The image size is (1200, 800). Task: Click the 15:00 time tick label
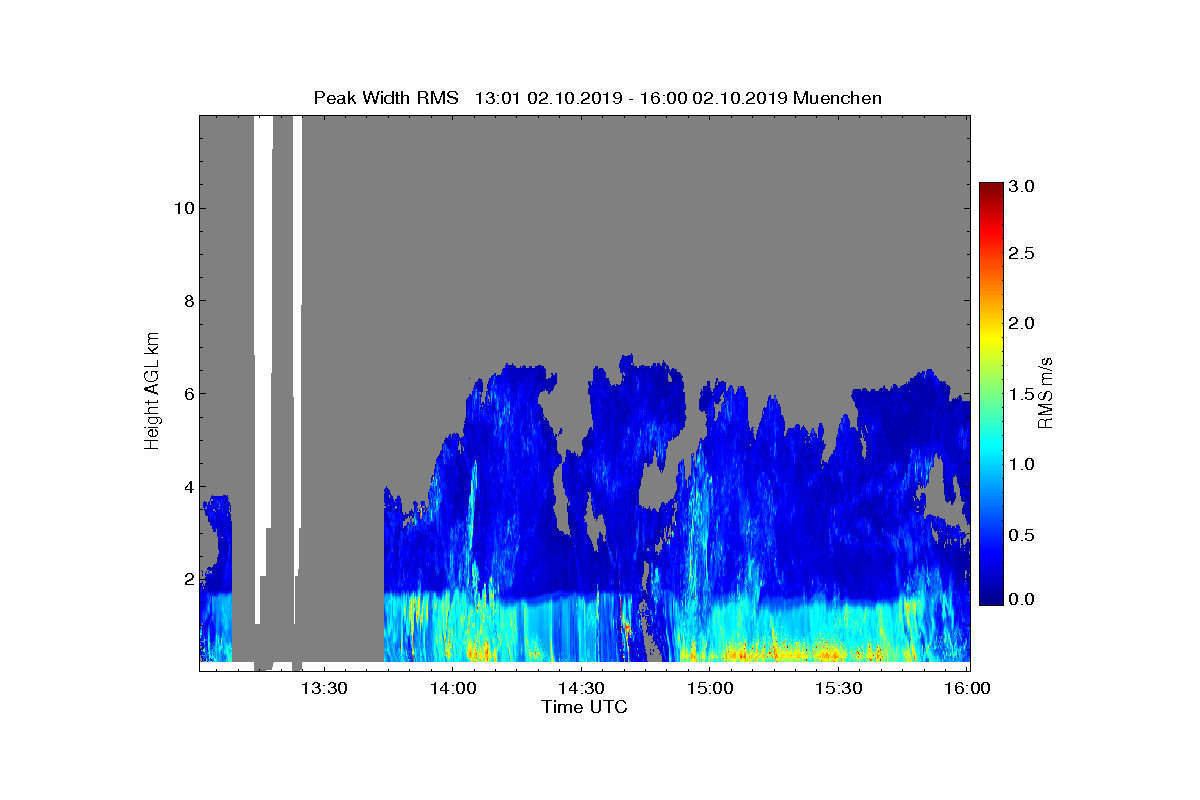click(x=710, y=688)
